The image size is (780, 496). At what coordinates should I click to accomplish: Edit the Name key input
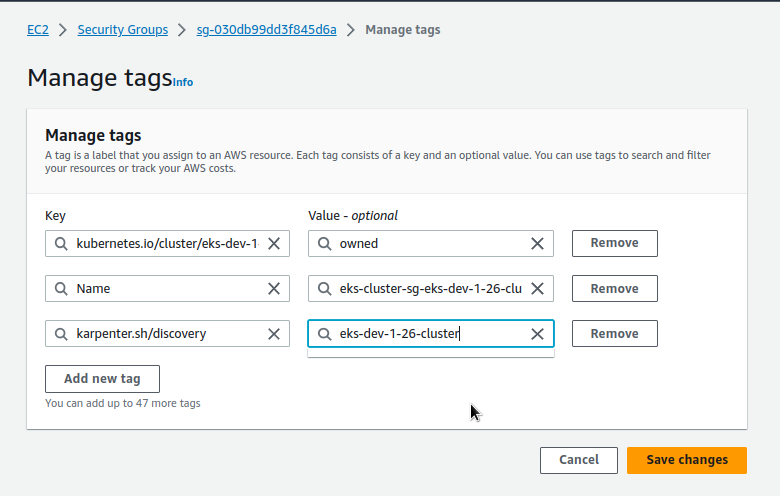tap(167, 289)
